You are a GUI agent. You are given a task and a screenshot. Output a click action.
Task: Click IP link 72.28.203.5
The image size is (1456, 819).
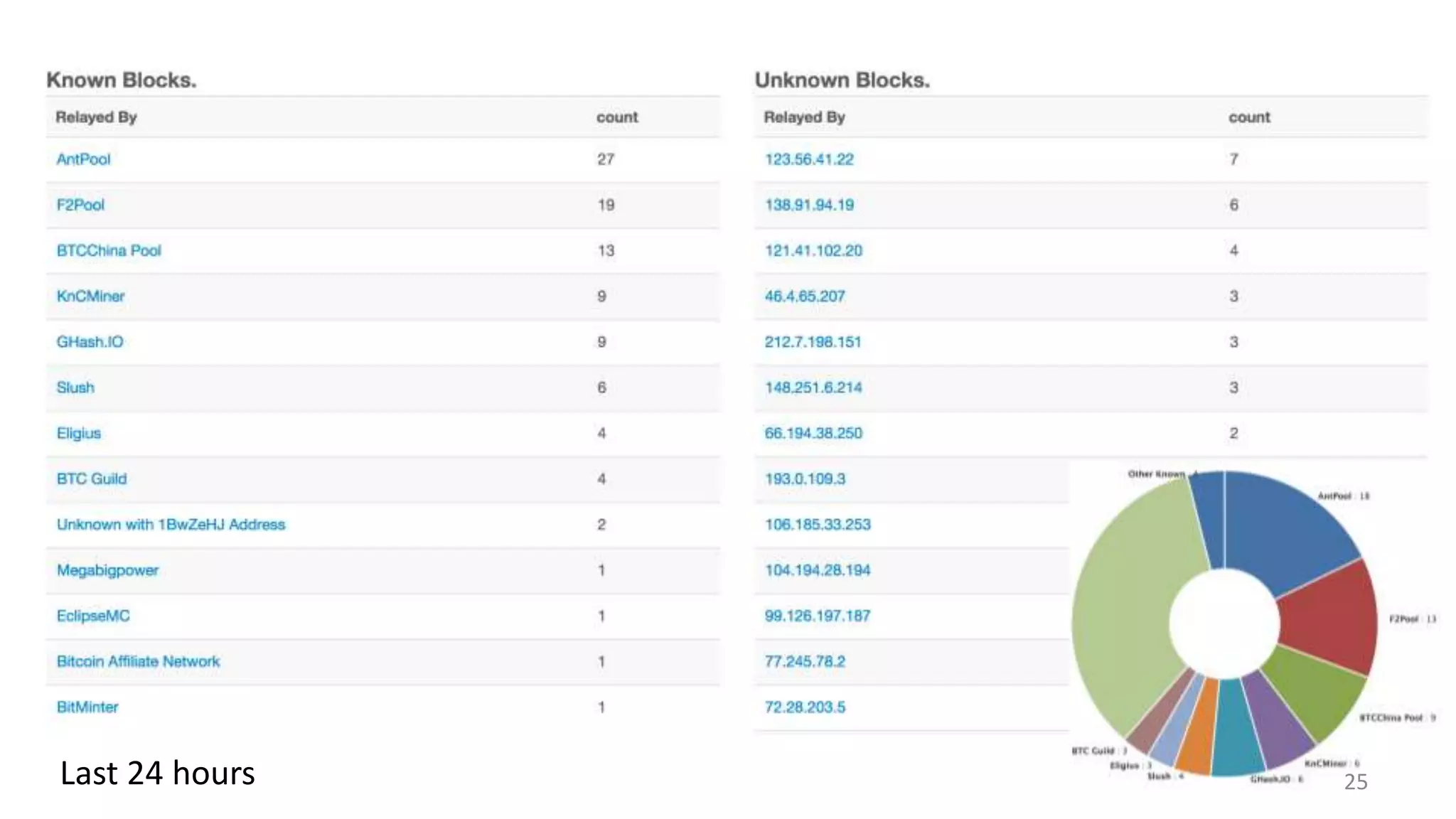805,707
